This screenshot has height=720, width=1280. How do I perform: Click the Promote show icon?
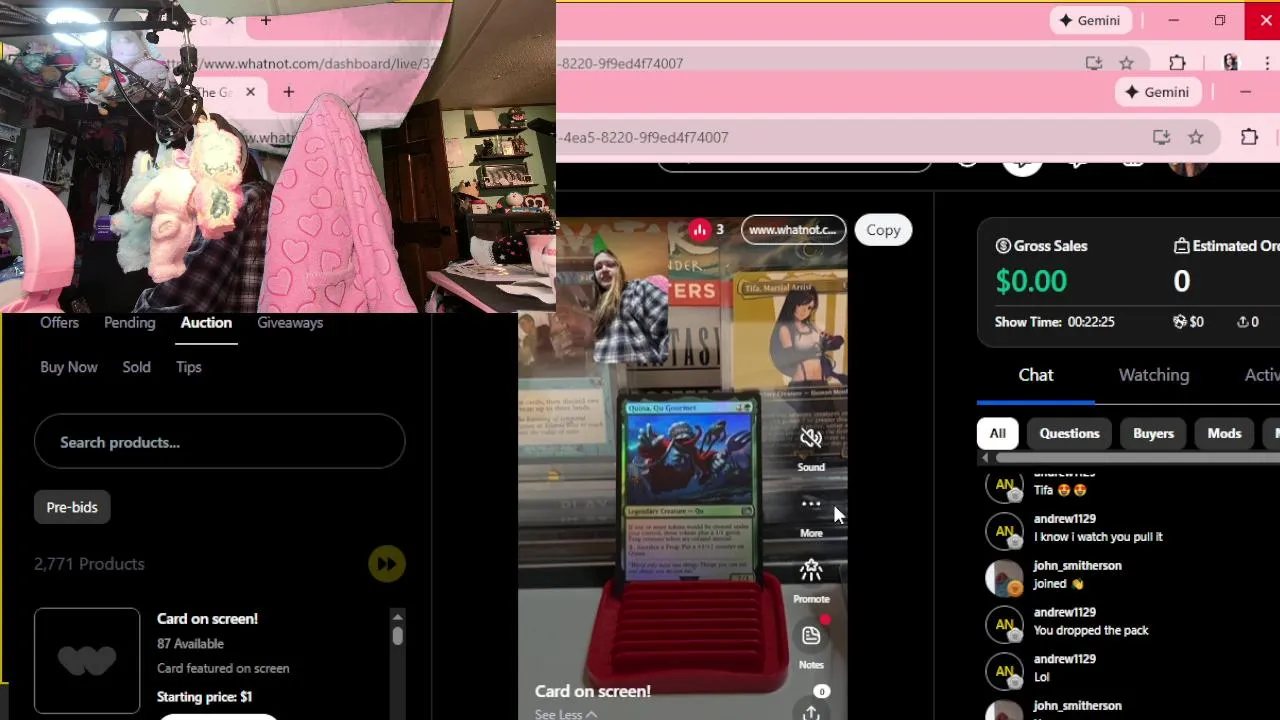click(811, 570)
